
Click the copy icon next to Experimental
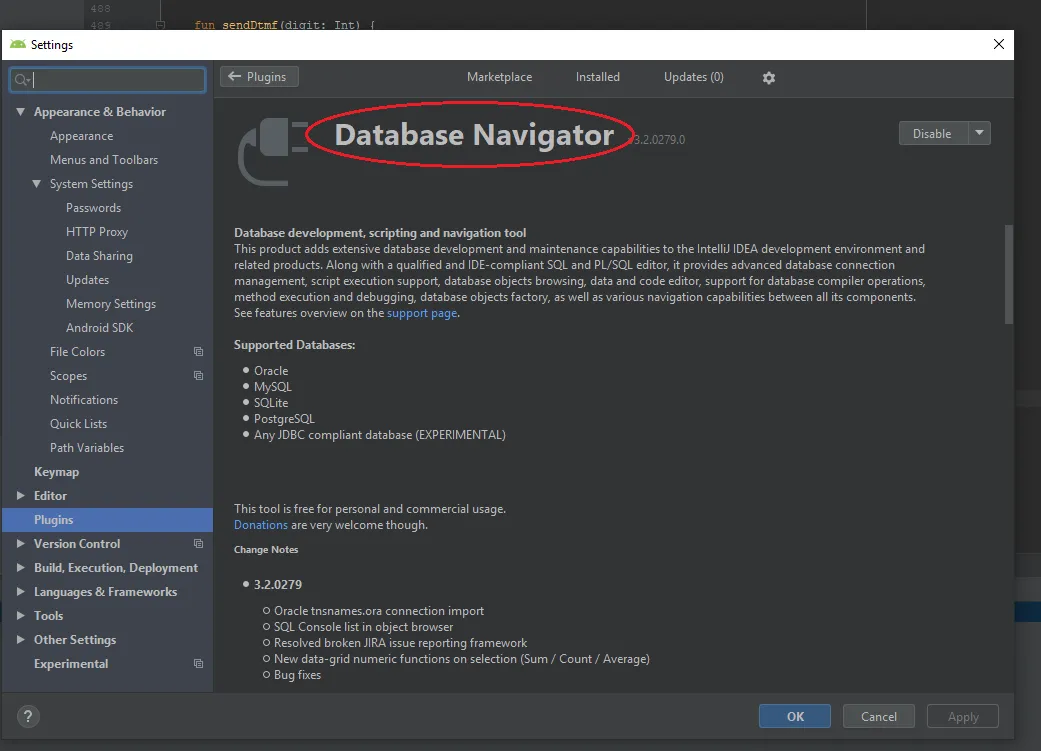(x=198, y=663)
